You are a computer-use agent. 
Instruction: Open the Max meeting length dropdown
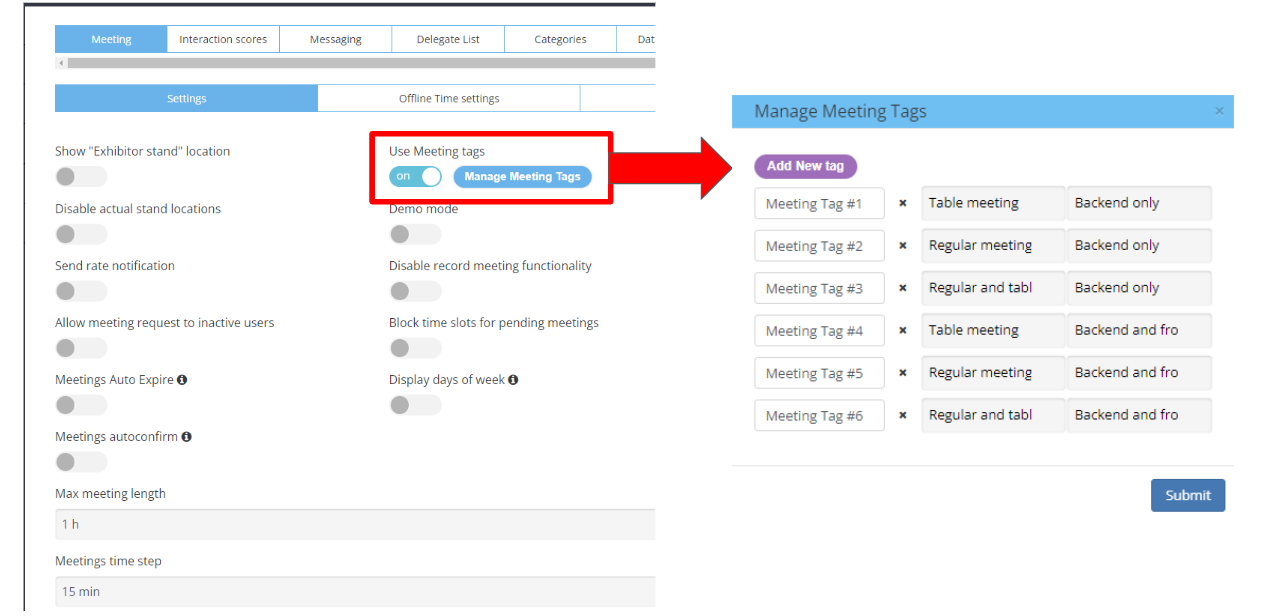pyautogui.click(x=355, y=524)
